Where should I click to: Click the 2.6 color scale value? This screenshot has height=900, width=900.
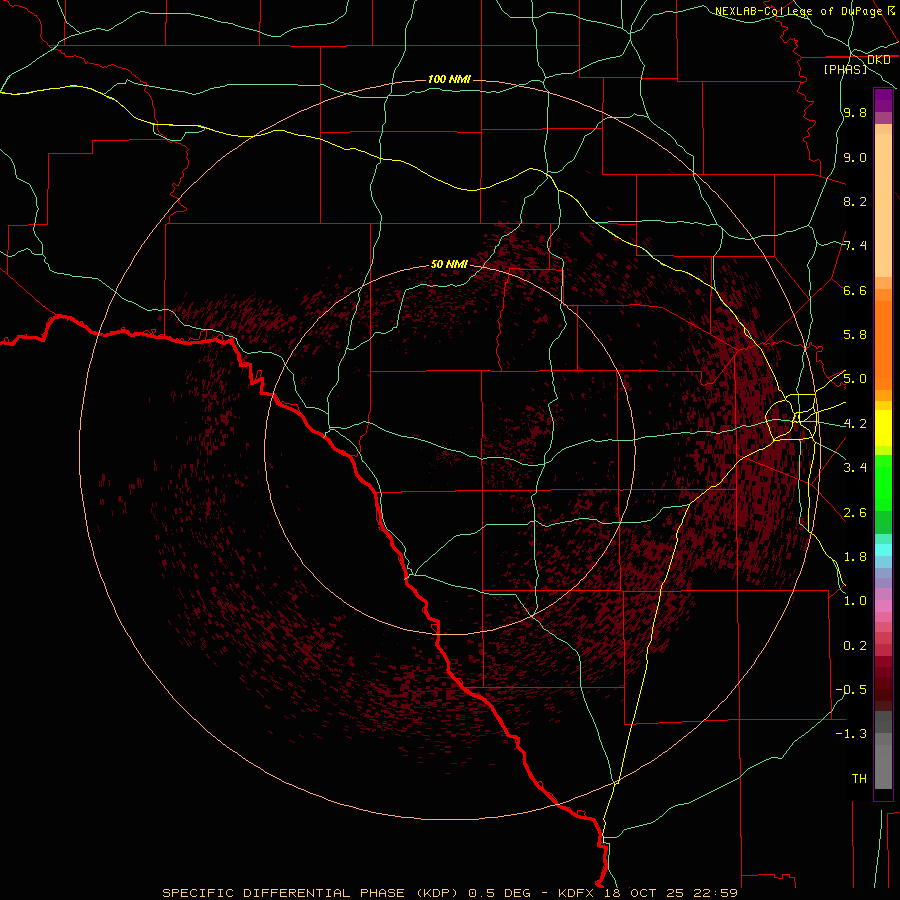coord(855,513)
